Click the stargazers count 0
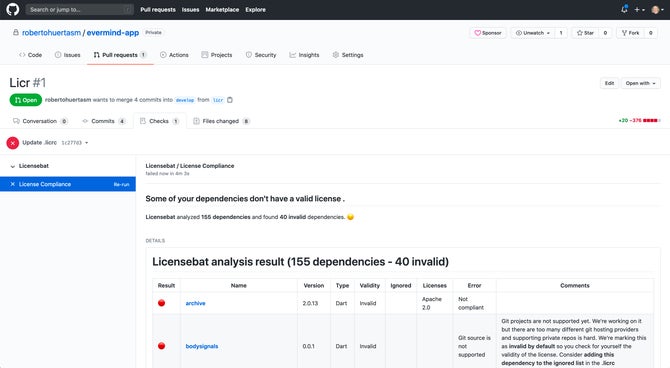The width and height of the screenshot is (670, 368). (605, 33)
